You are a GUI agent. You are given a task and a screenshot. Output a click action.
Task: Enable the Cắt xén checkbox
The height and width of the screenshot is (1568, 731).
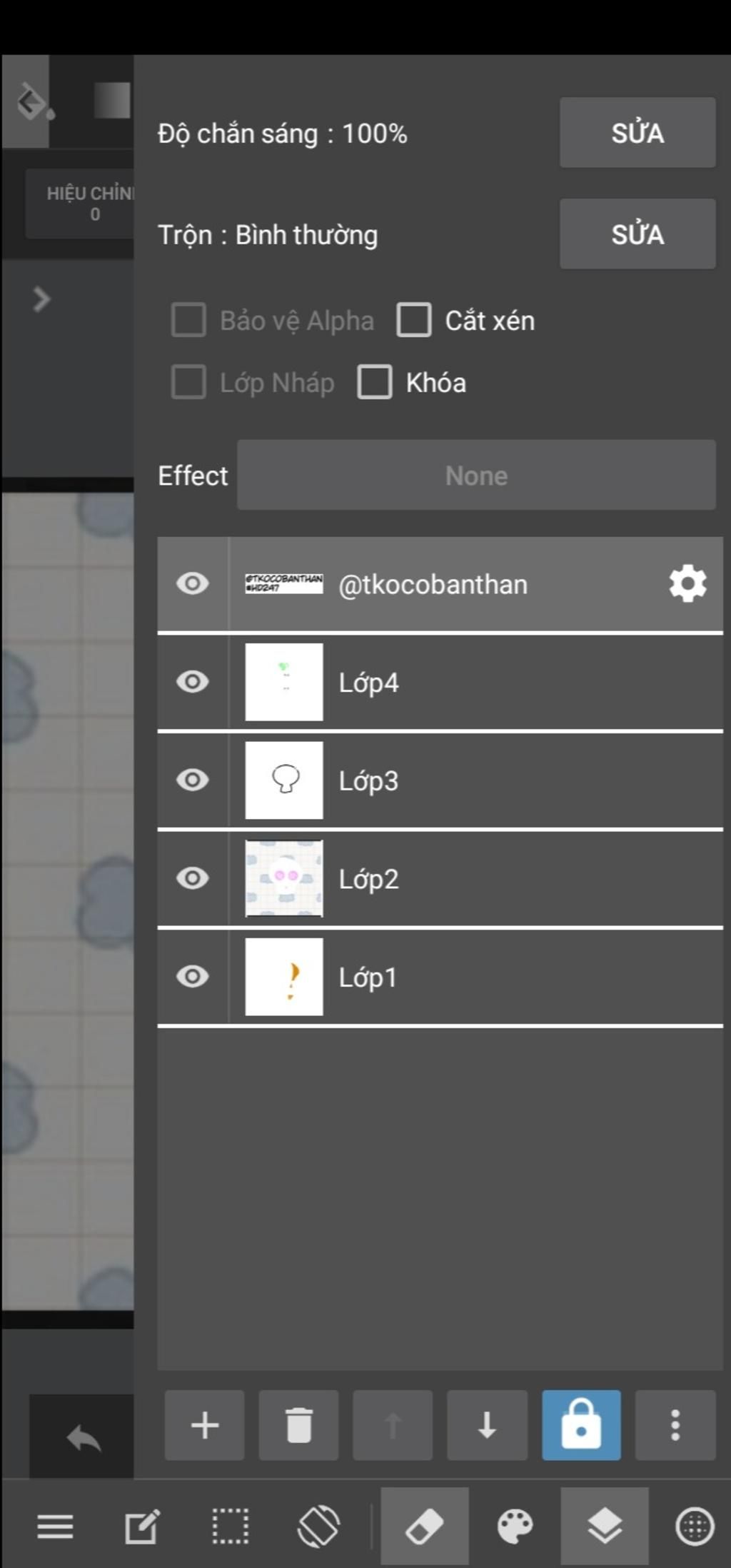415,320
